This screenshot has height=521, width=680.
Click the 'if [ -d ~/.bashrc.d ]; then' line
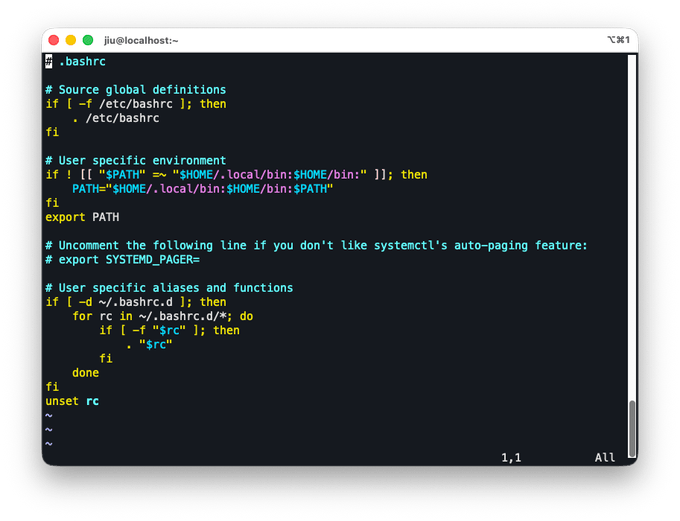pos(136,302)
